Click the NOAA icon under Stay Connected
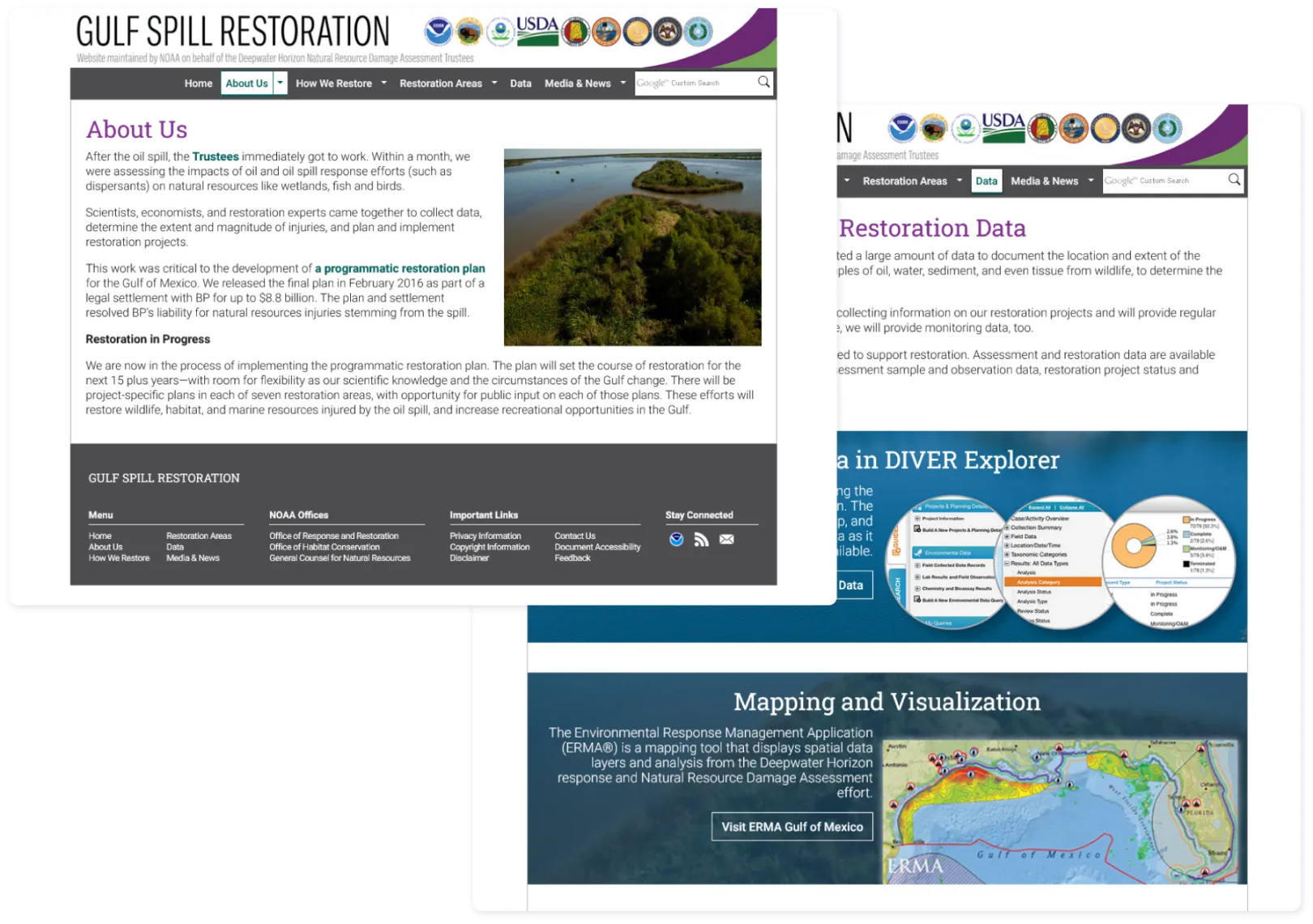1313x924 pixels. [x=676, y=540]
